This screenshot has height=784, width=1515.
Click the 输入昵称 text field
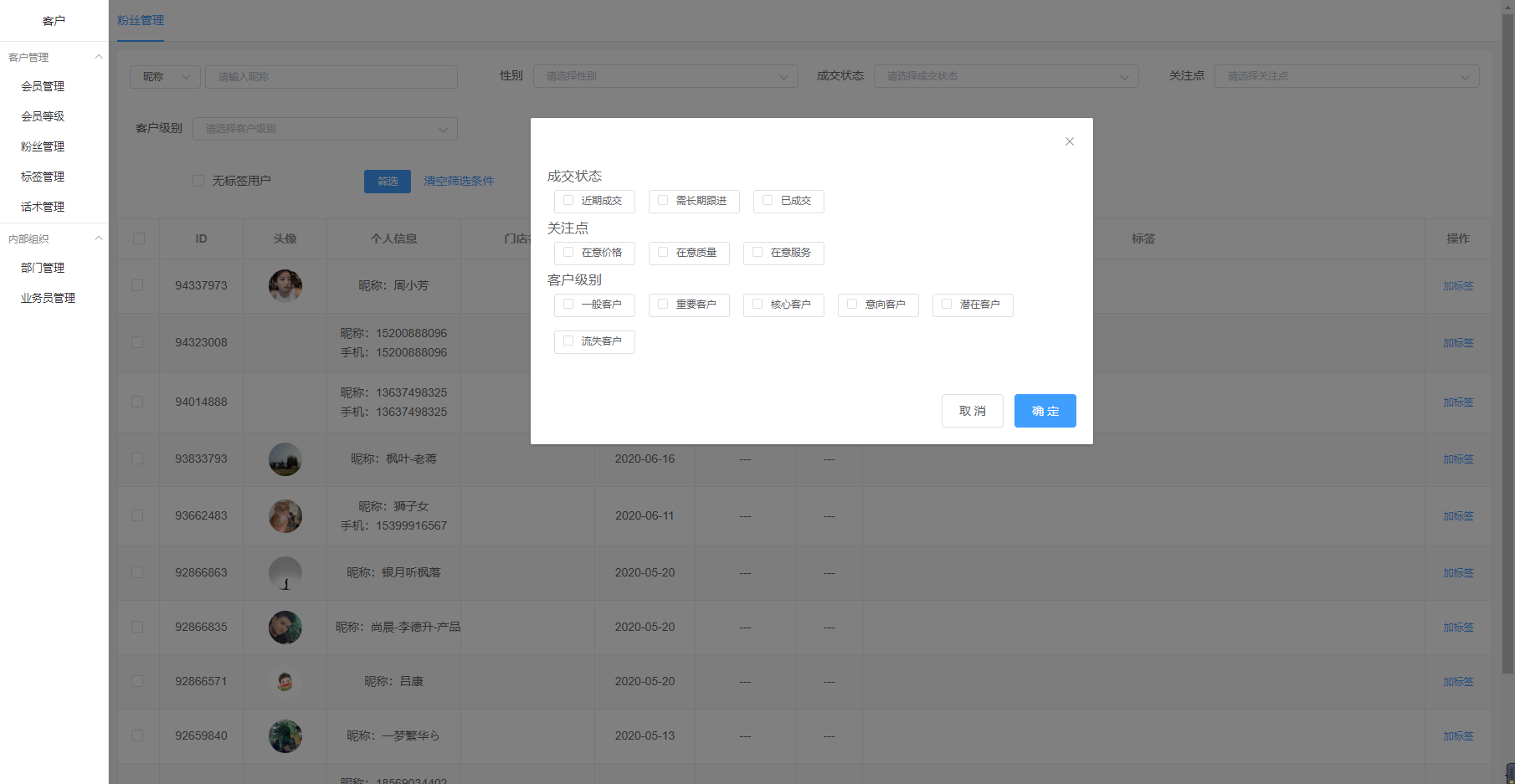coord(331,77)
